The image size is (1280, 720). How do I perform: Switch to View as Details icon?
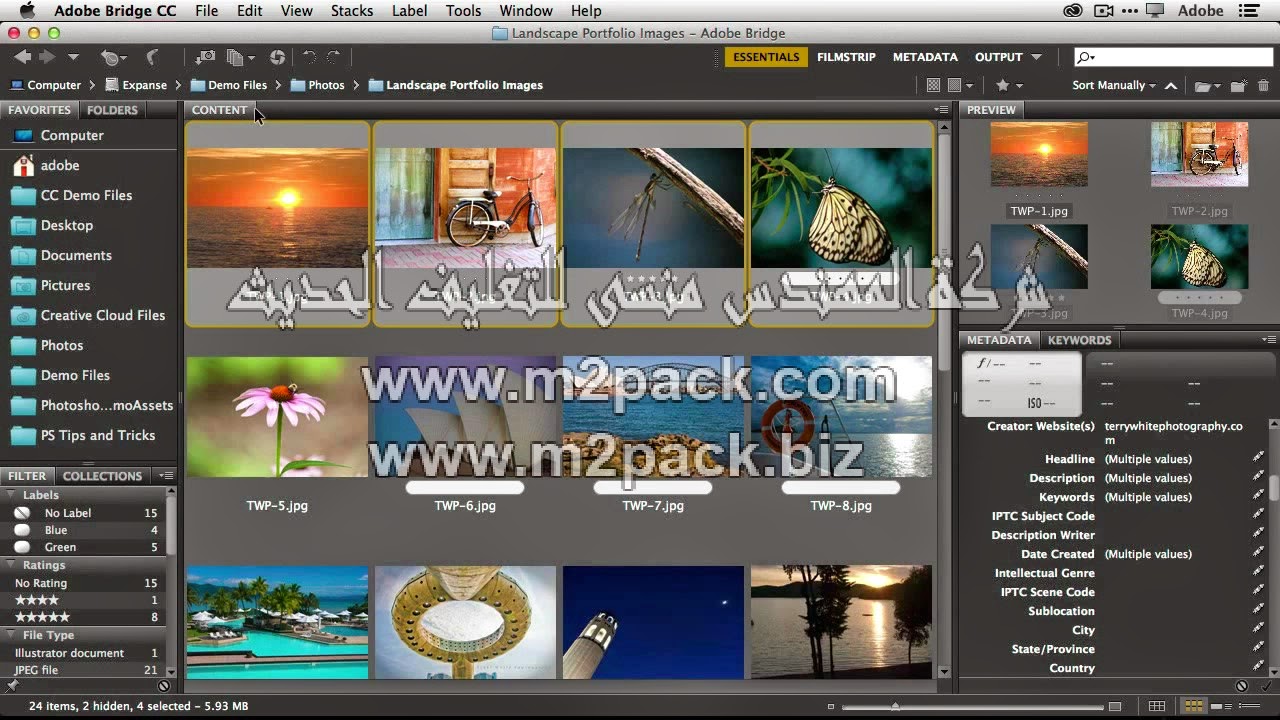point(1221,707)
